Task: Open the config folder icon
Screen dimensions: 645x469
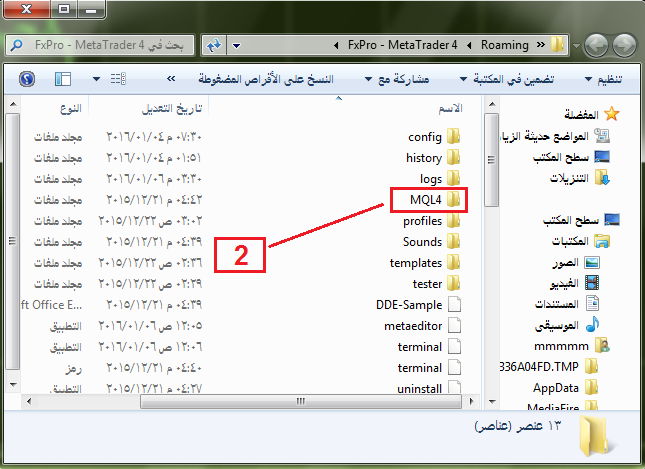Action: (x=453, y=137)
